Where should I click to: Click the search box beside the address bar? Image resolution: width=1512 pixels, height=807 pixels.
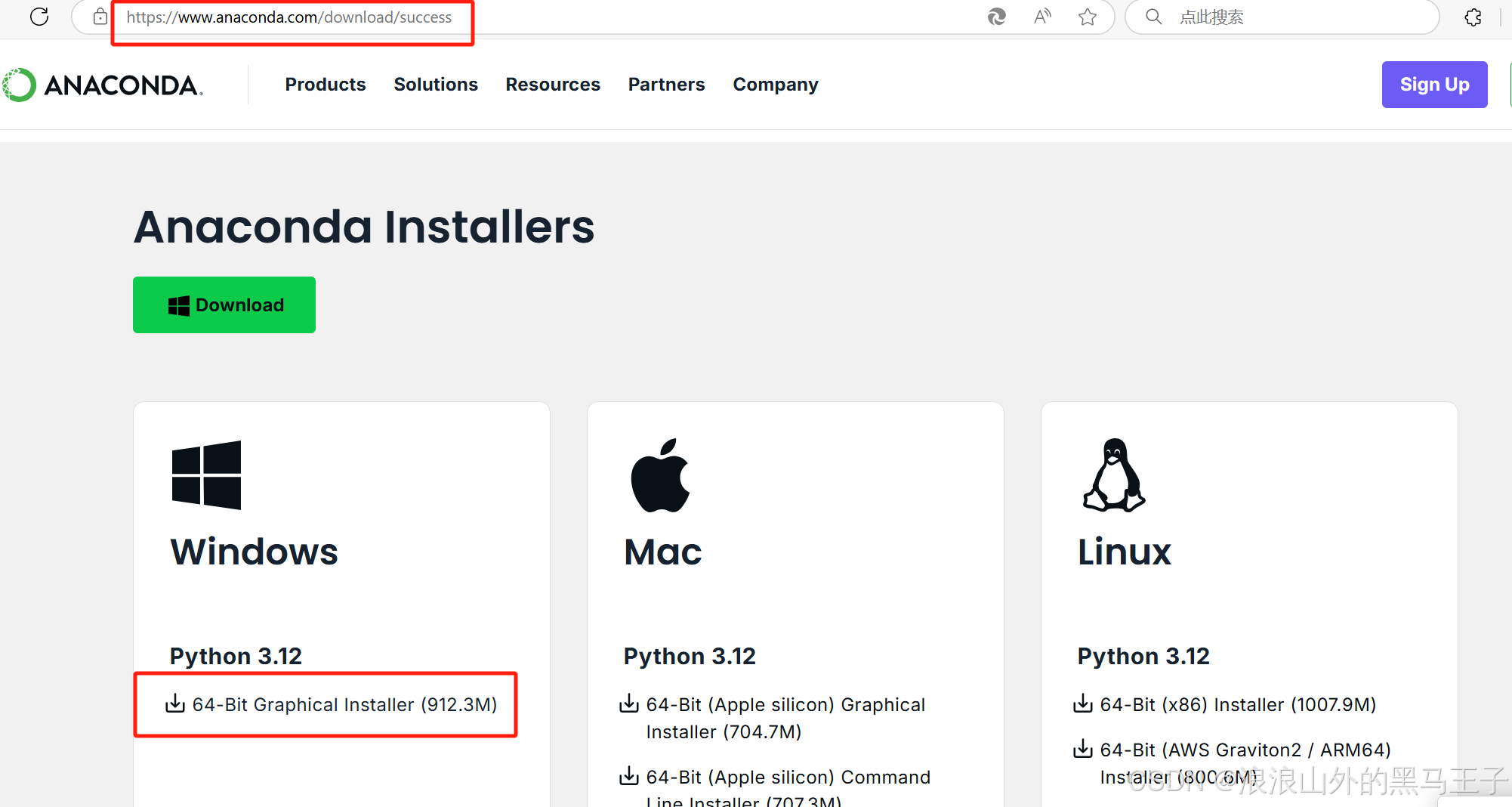1282,17
